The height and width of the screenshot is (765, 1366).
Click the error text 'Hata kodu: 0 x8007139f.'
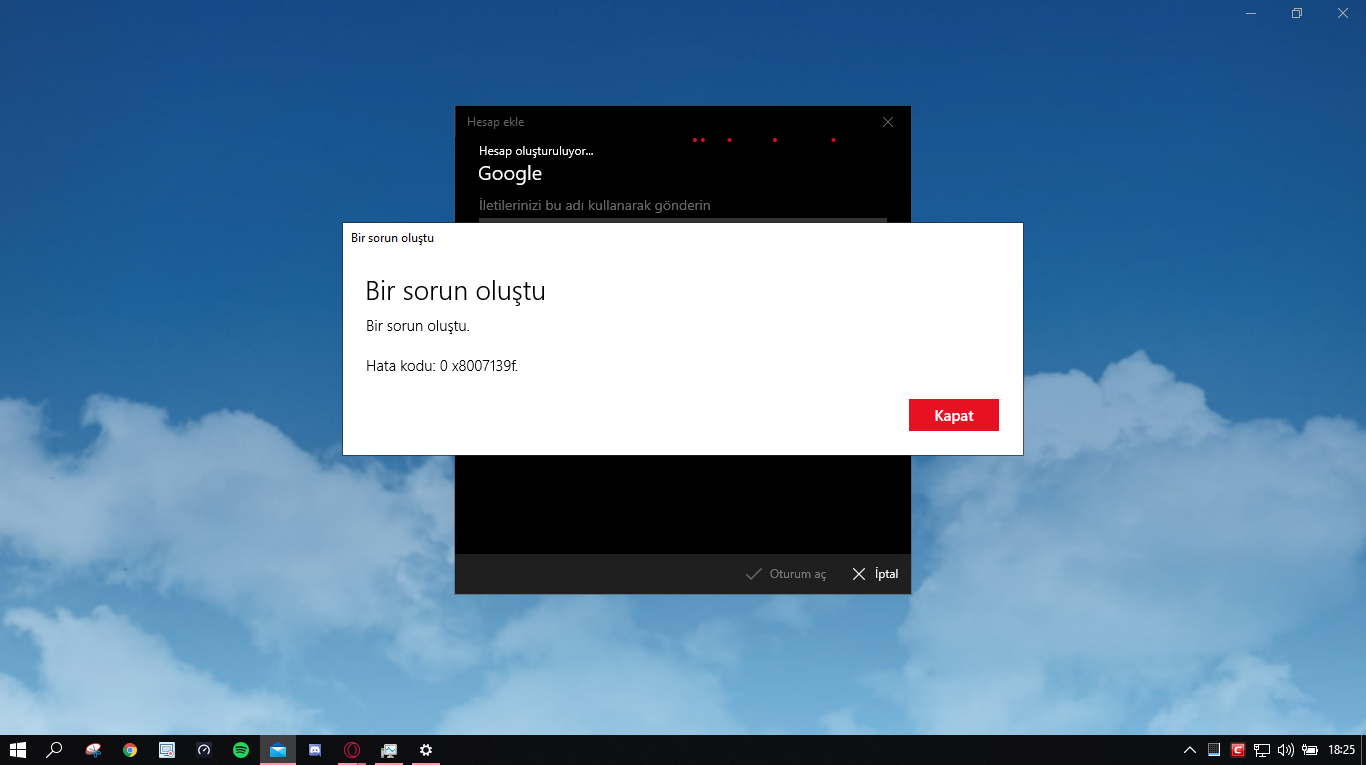pos(442,366)
